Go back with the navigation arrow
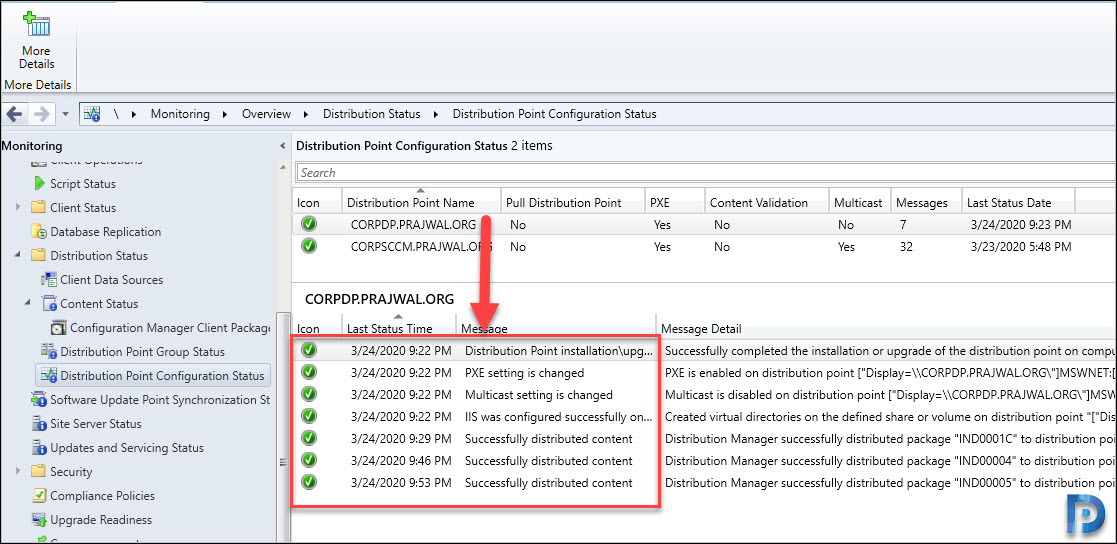Viewport: 1117px width, 544px height. pyautogui.click(x=15, y=114)
